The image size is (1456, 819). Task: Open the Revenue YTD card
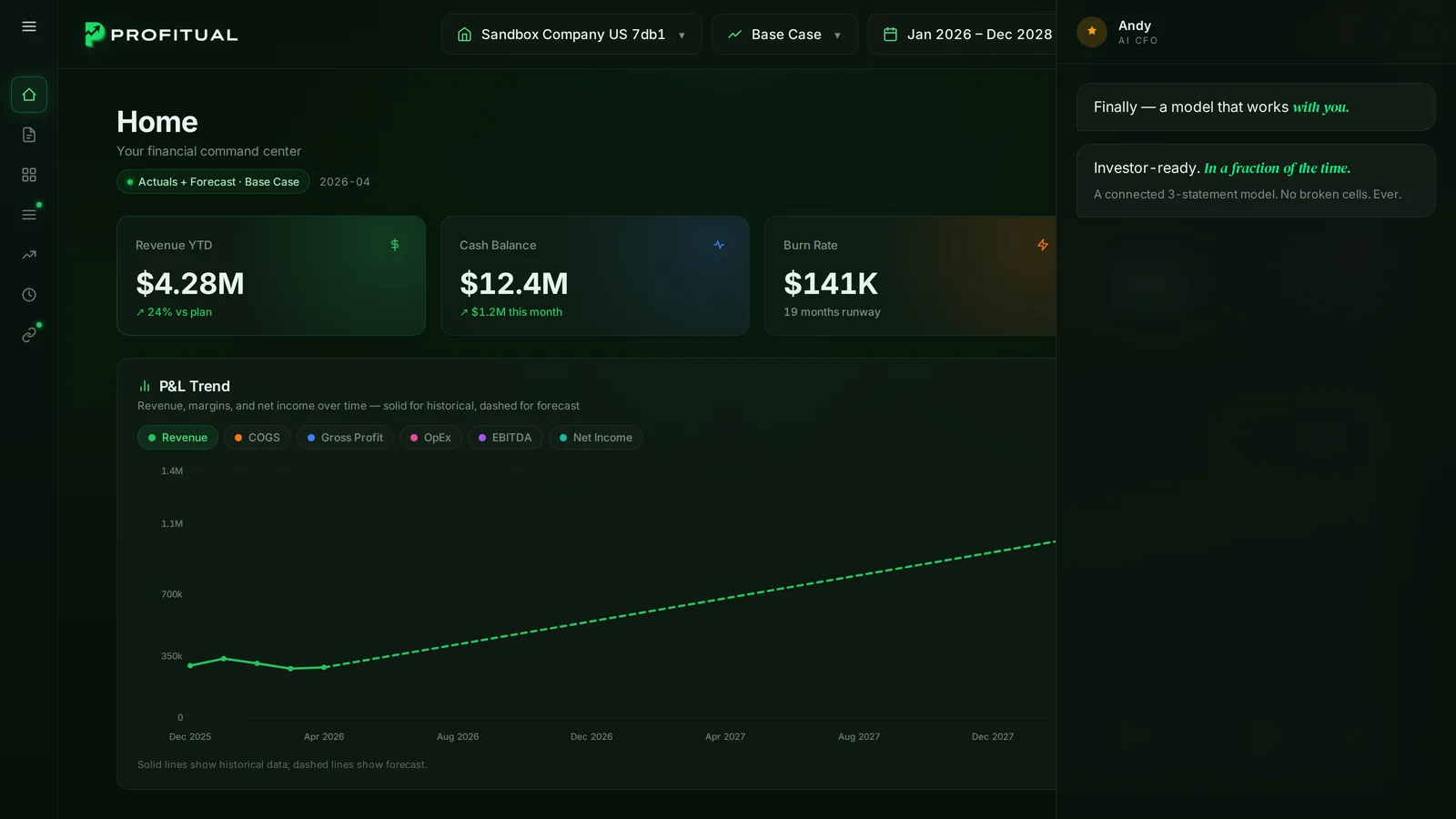(x=271, y=276)
